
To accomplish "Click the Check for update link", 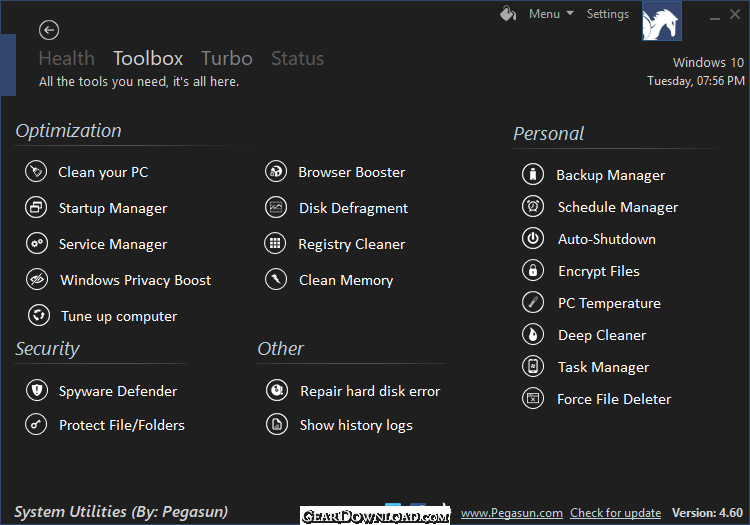I will [x=616, y=513].
